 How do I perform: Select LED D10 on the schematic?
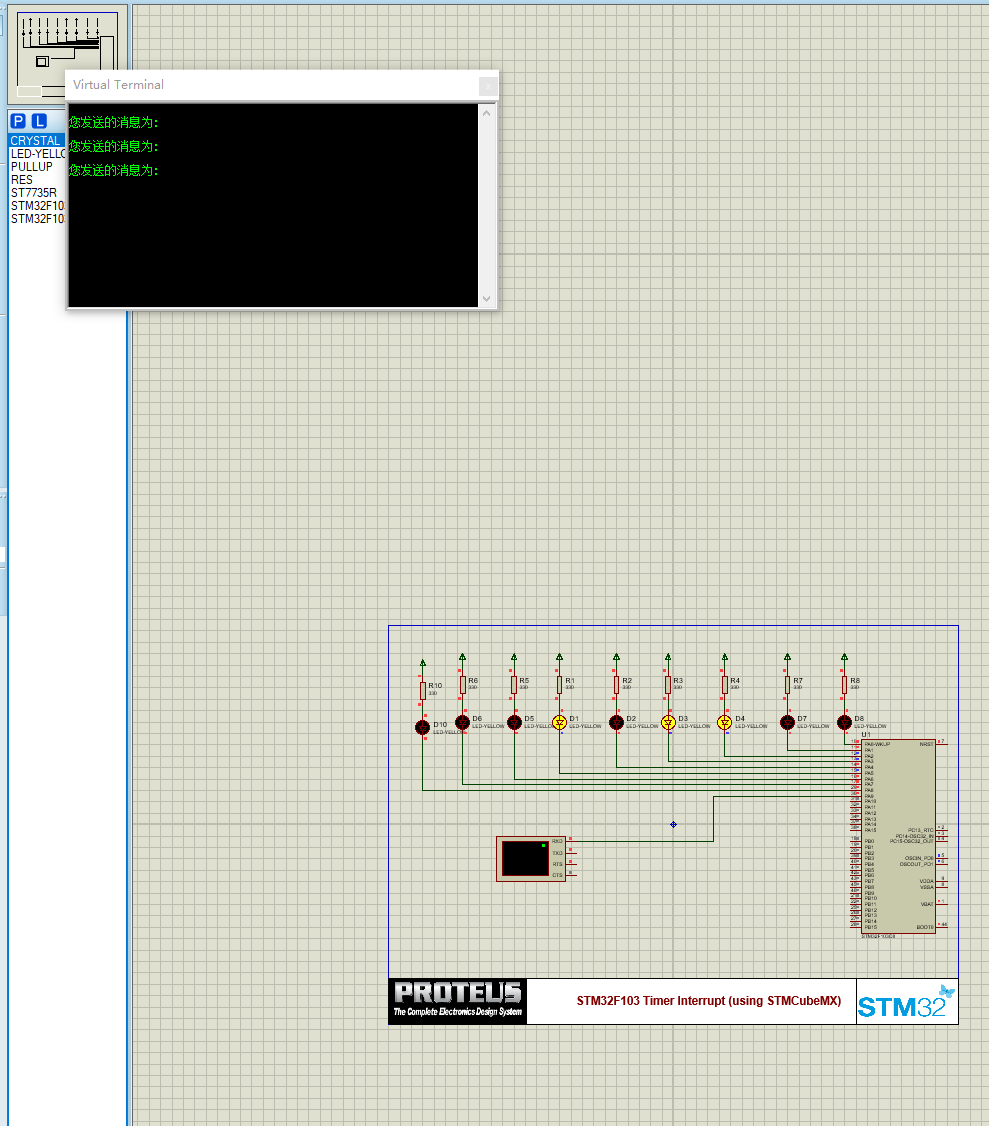422,727
